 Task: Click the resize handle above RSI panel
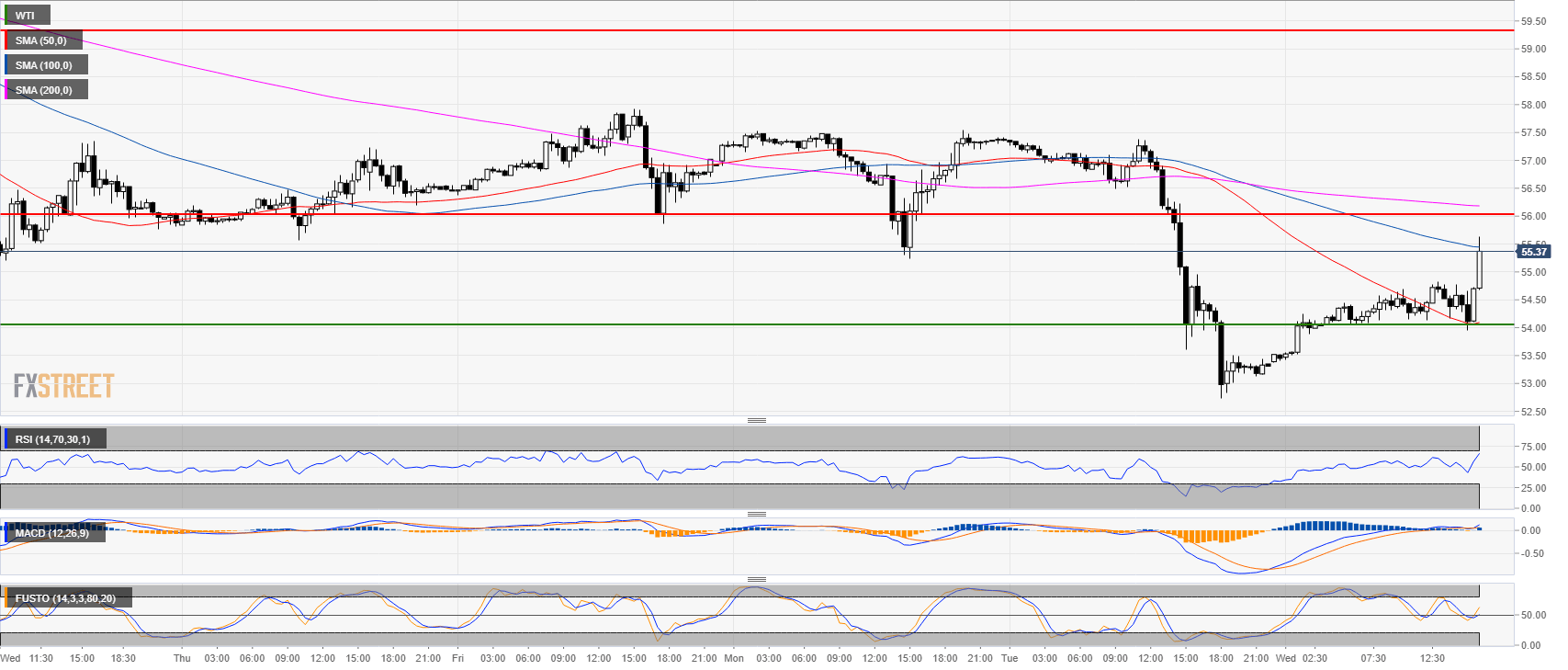(x=756, y=420)
